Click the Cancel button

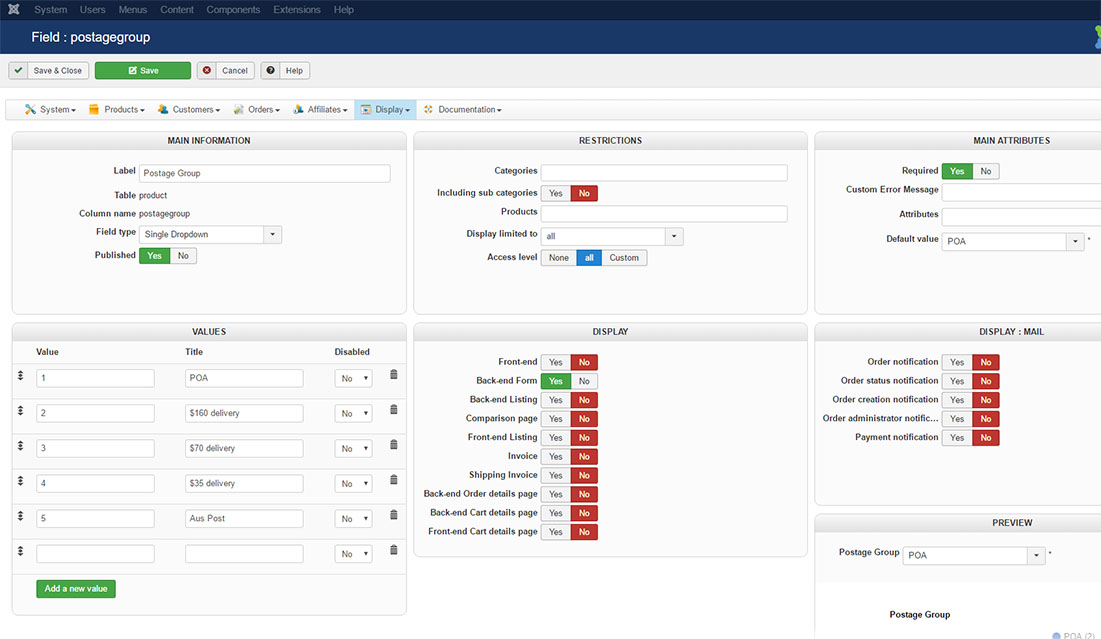(x=225, y=70)
